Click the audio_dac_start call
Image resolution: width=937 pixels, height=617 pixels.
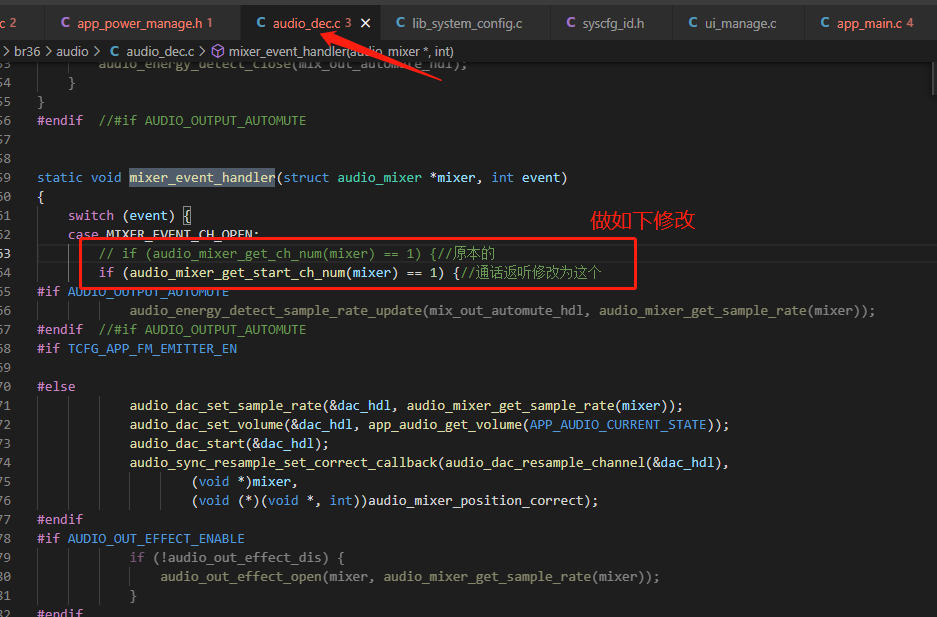(x=188, y=444)
